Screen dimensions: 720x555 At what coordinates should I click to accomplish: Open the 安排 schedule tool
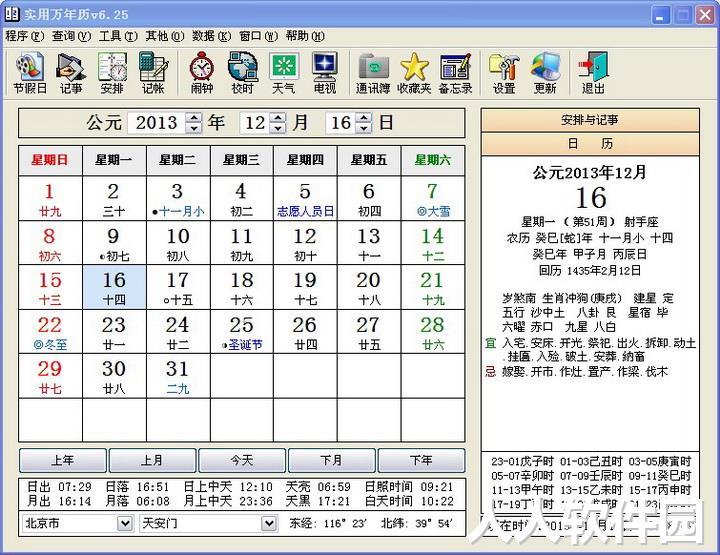(x=112, y=73)
